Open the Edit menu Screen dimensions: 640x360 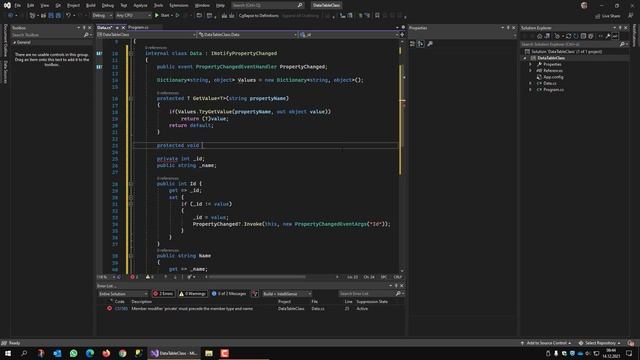(31, 6)
